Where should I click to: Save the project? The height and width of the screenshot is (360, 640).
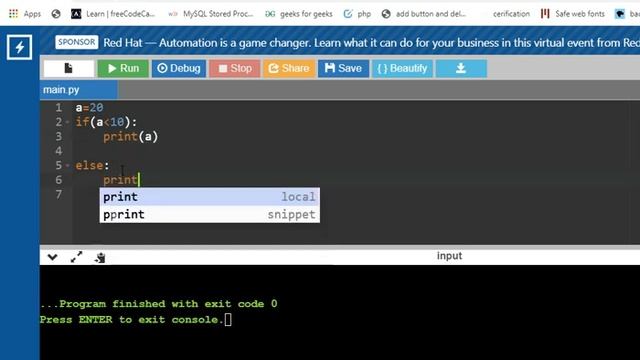(343, 68)
